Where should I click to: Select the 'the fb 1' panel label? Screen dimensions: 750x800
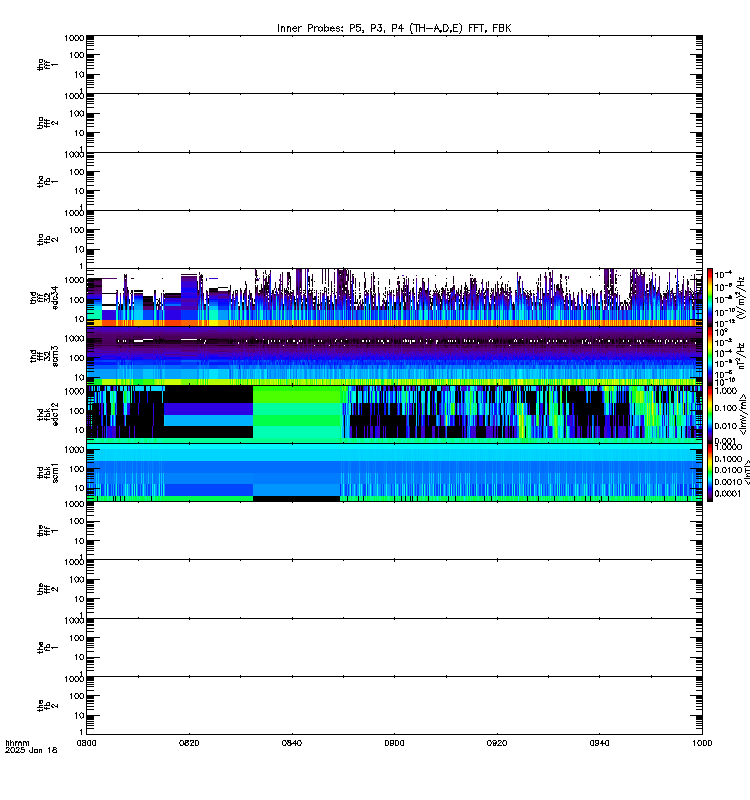47,648
